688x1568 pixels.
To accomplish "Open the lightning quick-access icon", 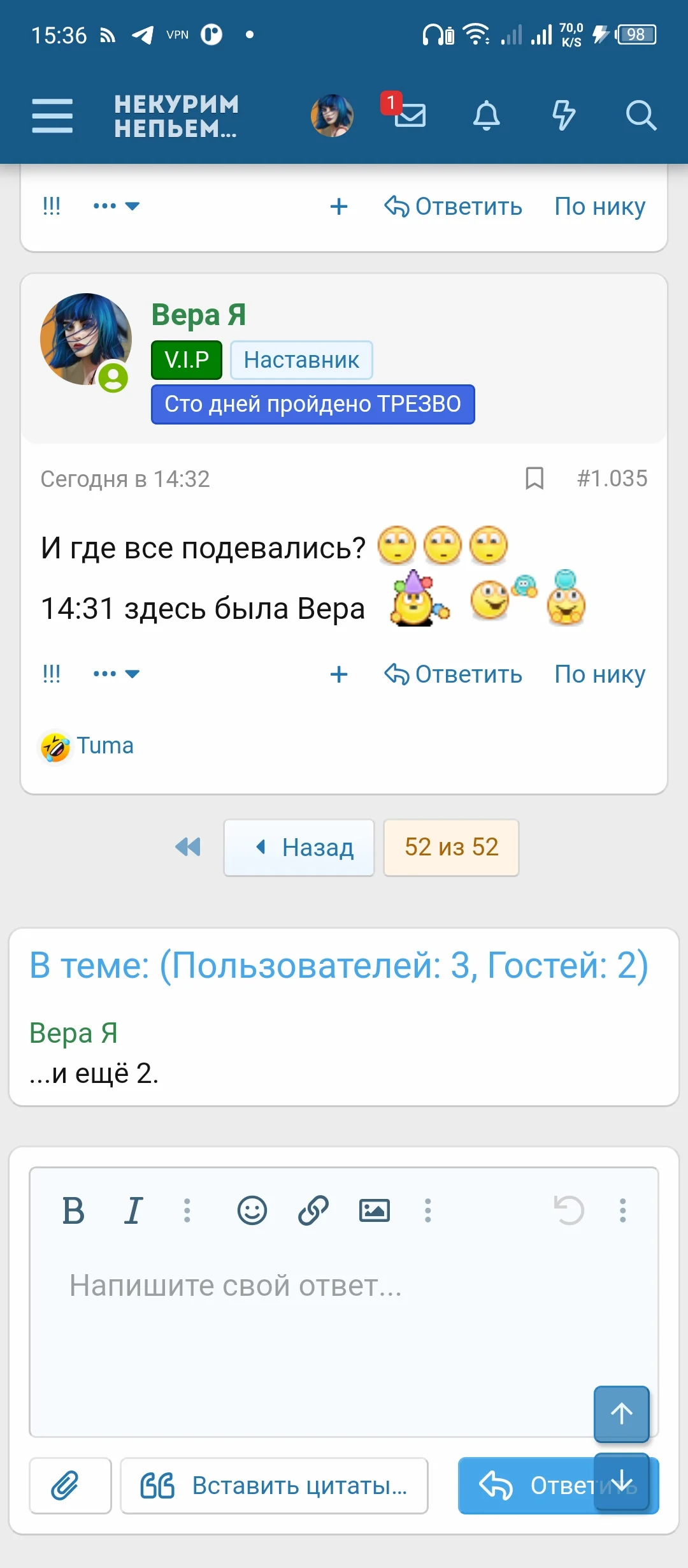I will [x=564, y=115].
